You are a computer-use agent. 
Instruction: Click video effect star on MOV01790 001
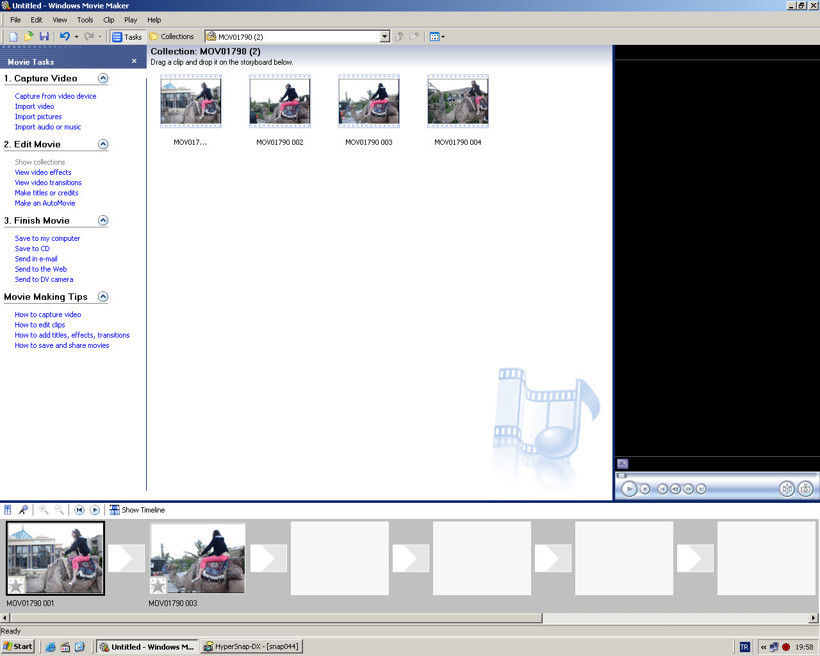[16, 585]
